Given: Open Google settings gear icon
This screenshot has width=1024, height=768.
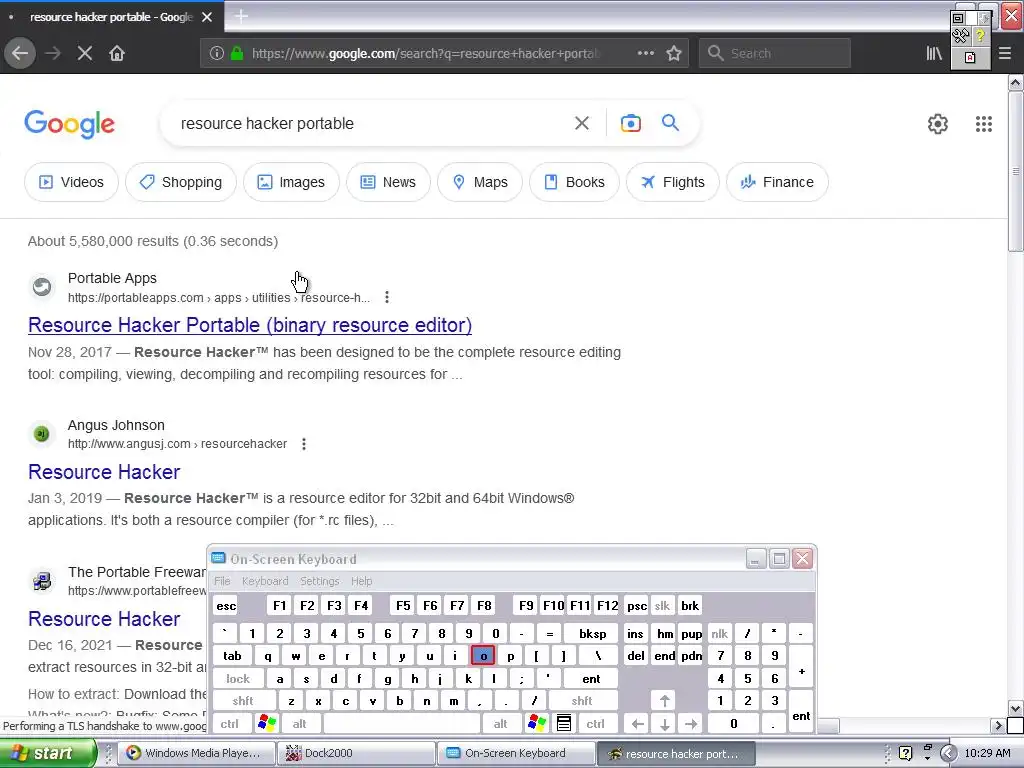Looking at the screenshot, I should tap(938, 123).
